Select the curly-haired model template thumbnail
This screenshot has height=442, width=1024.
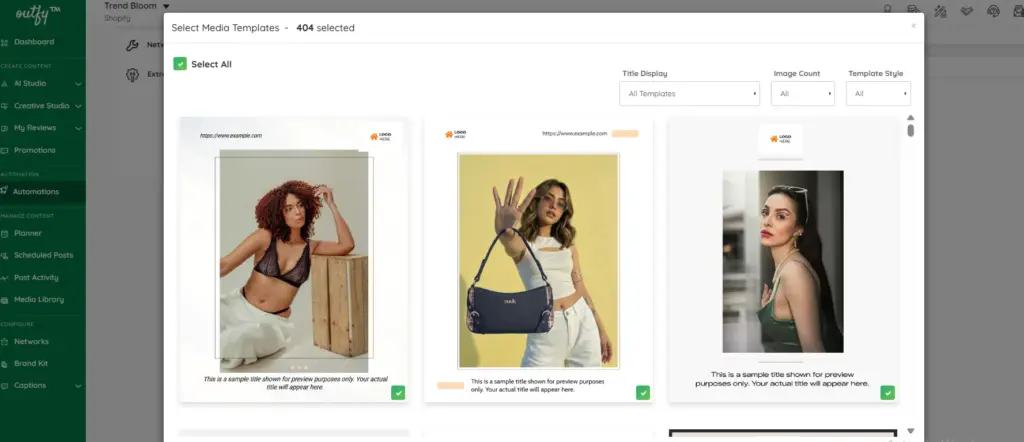click(294, 259)
